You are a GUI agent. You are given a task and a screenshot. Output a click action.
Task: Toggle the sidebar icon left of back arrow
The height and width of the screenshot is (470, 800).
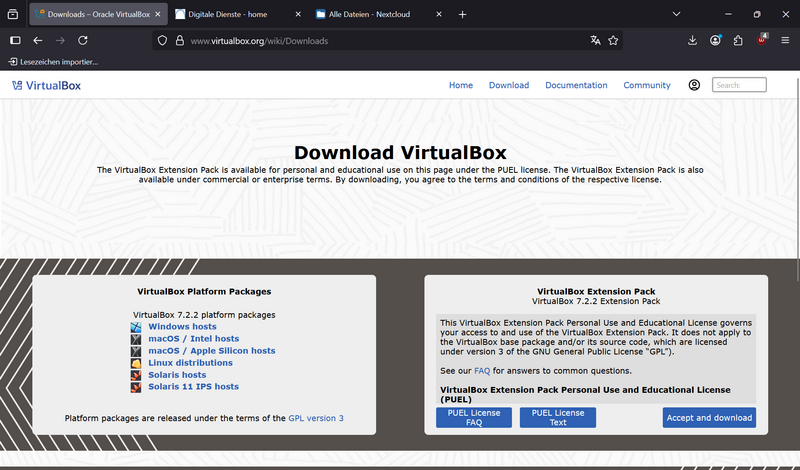(15, 41)
